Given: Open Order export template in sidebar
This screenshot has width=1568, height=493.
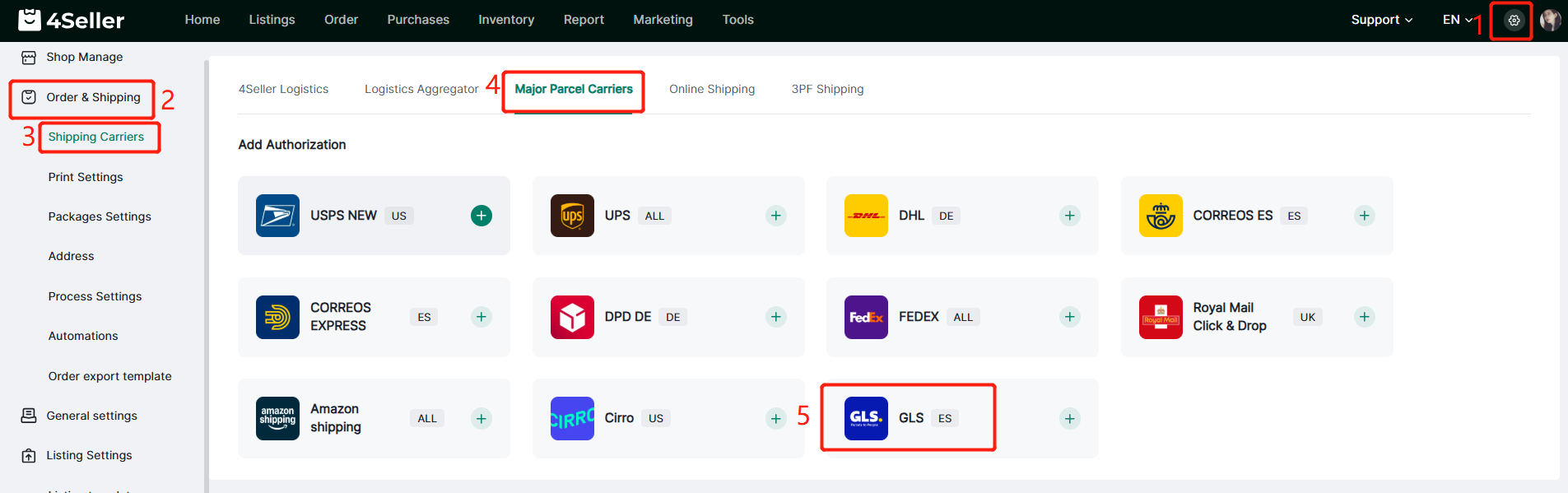Looking at the screenshot, I should 110,376.
